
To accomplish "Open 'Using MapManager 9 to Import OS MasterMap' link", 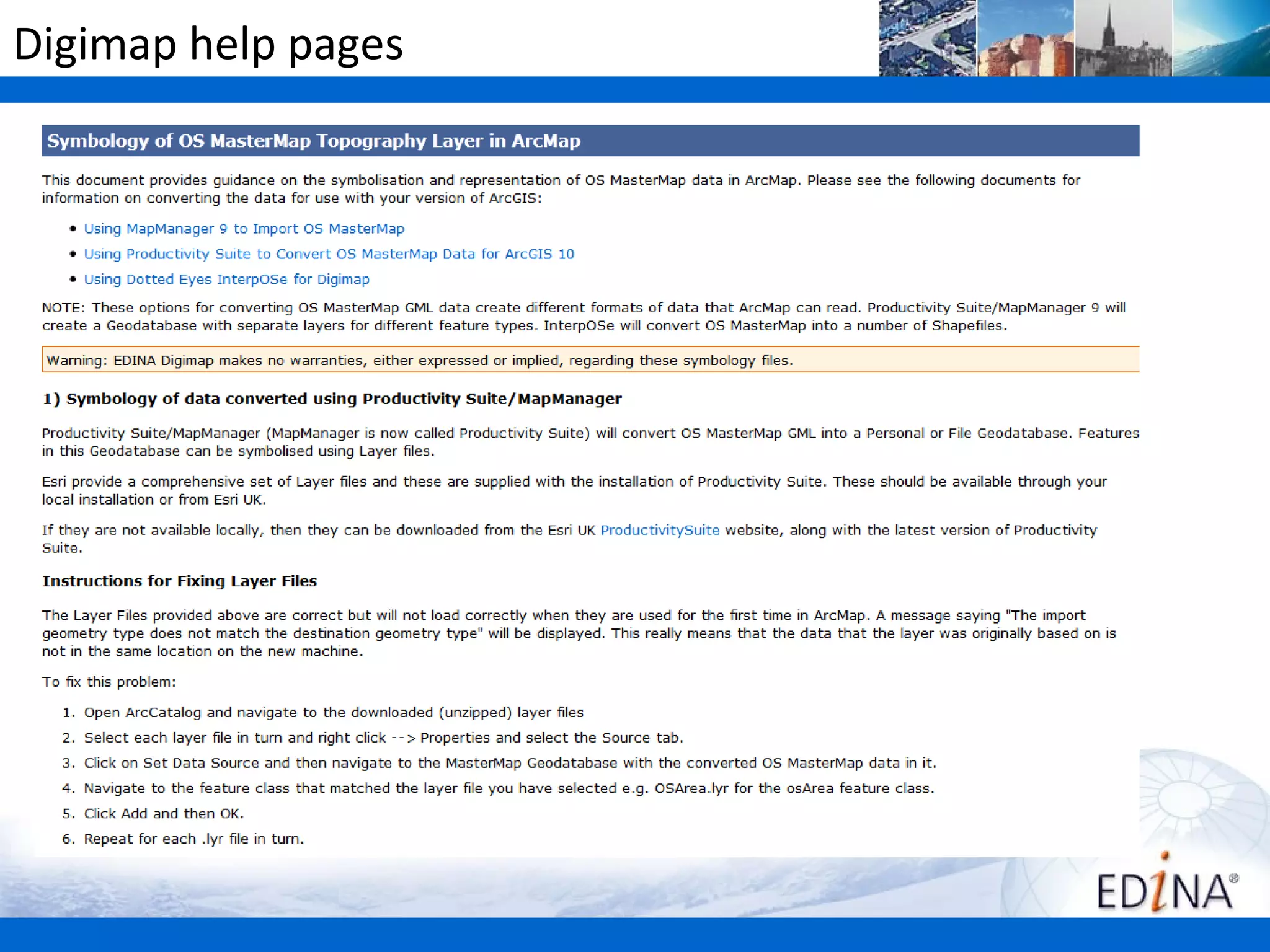I will tap(244, 229).
